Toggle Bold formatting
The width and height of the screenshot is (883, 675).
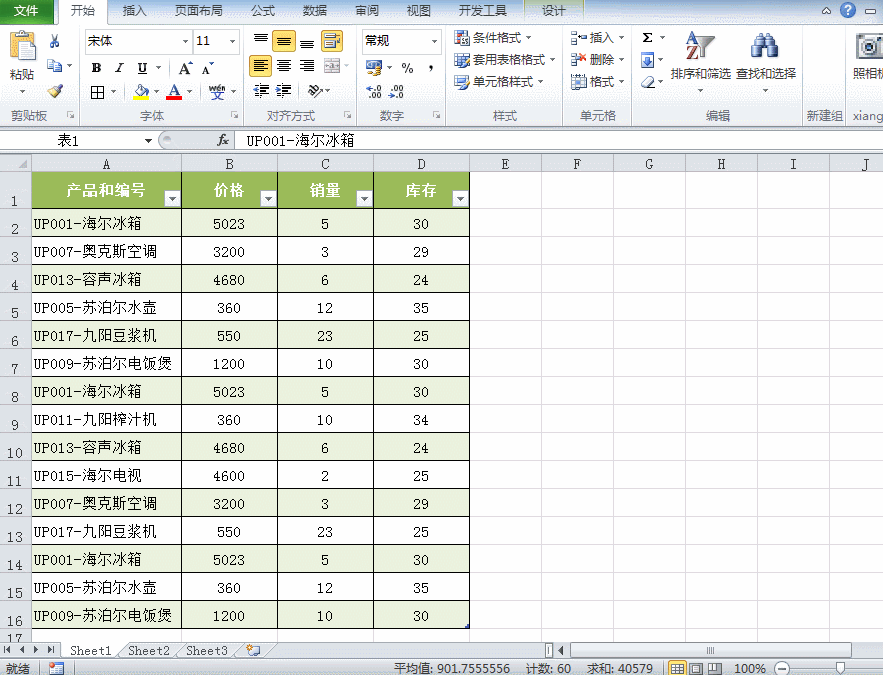[x=96, y=68]
